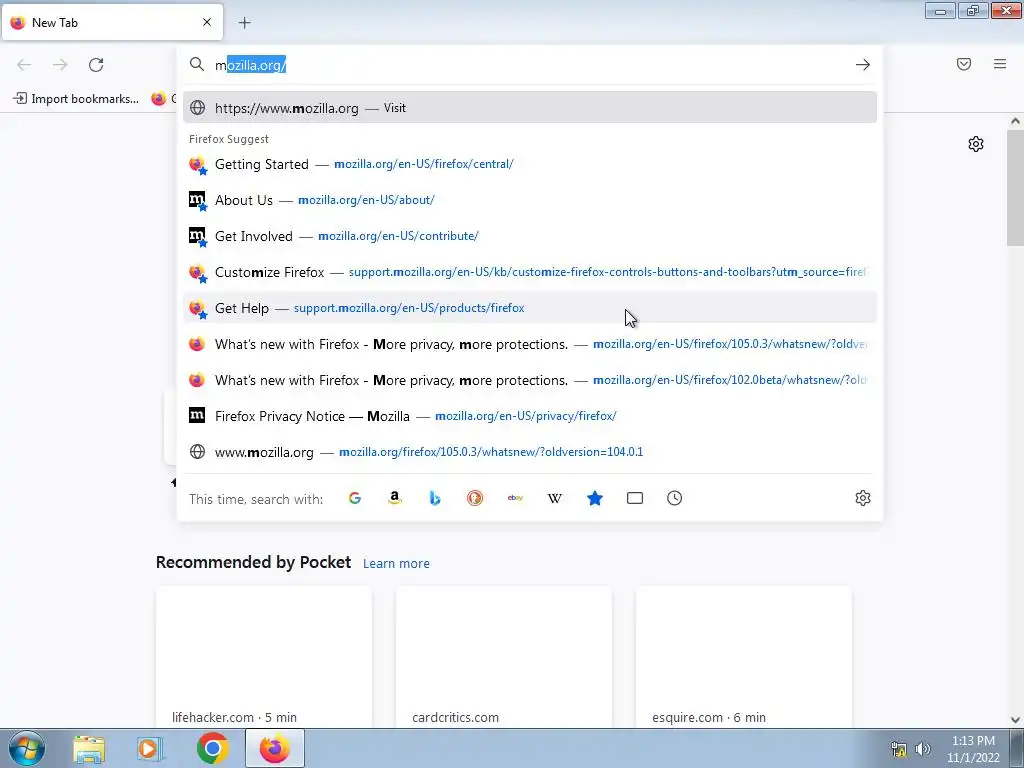
Task: Go back with the back arrow
Action: [x=24, y=65]
